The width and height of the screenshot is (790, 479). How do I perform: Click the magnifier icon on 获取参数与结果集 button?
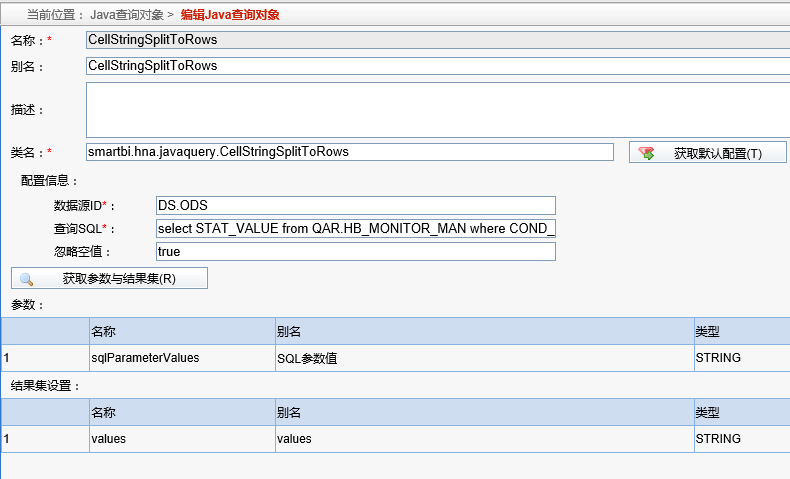[x=26, y=279]
